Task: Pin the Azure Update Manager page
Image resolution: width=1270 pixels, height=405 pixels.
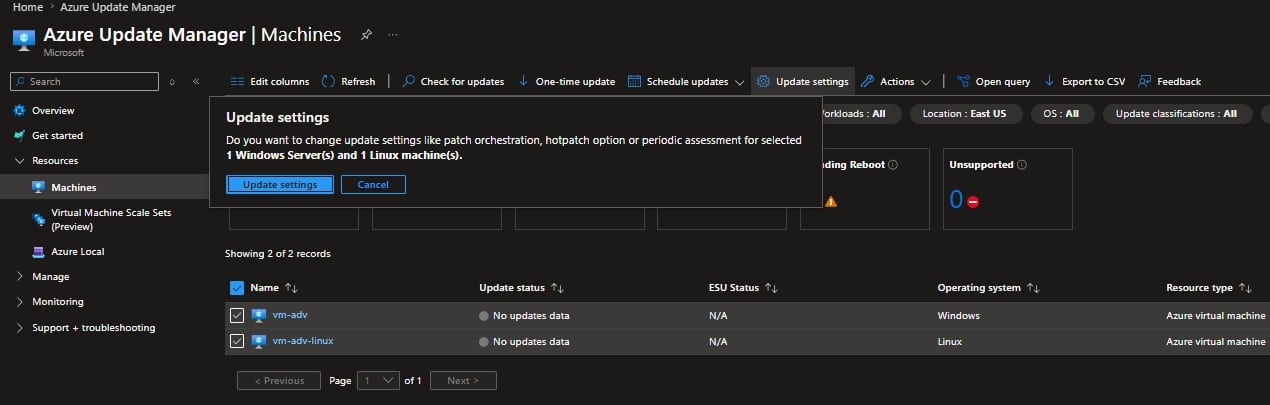Action: point(366,35)
